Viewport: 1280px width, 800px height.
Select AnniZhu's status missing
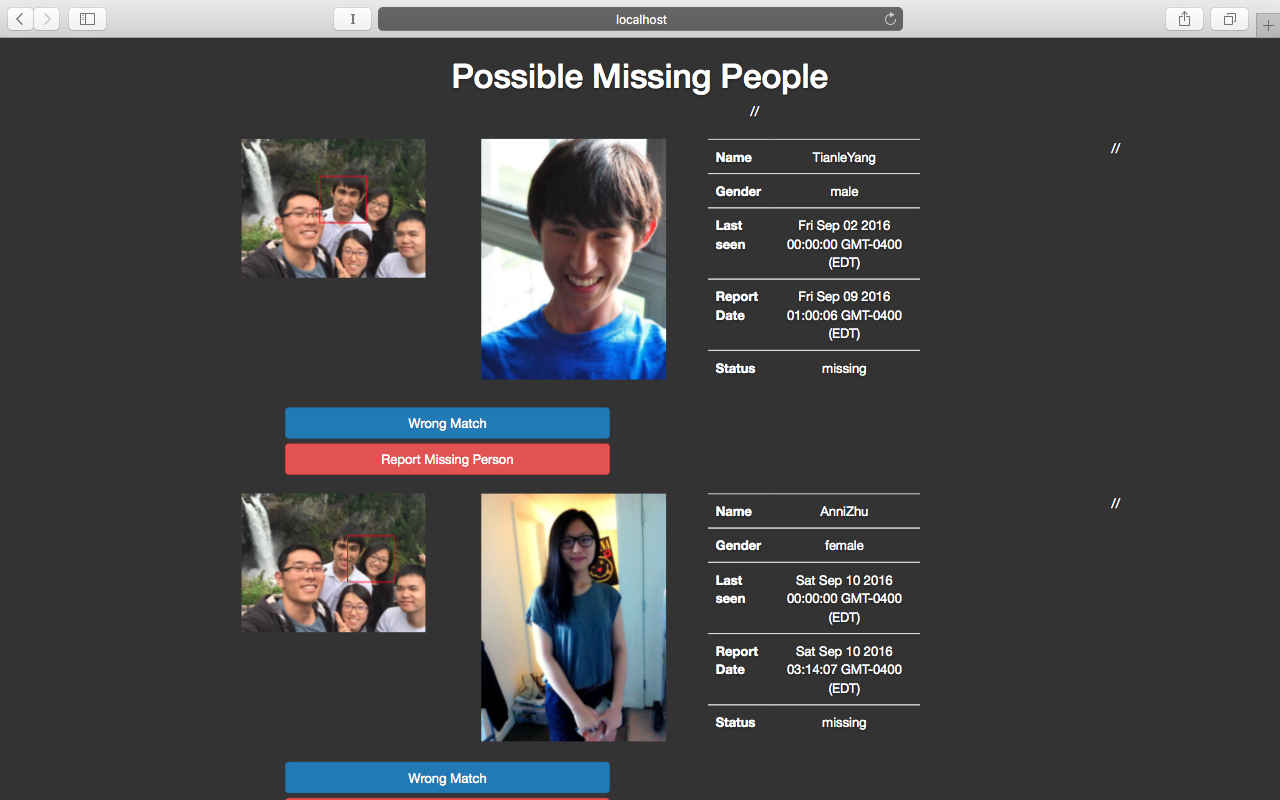click(844, 722)
